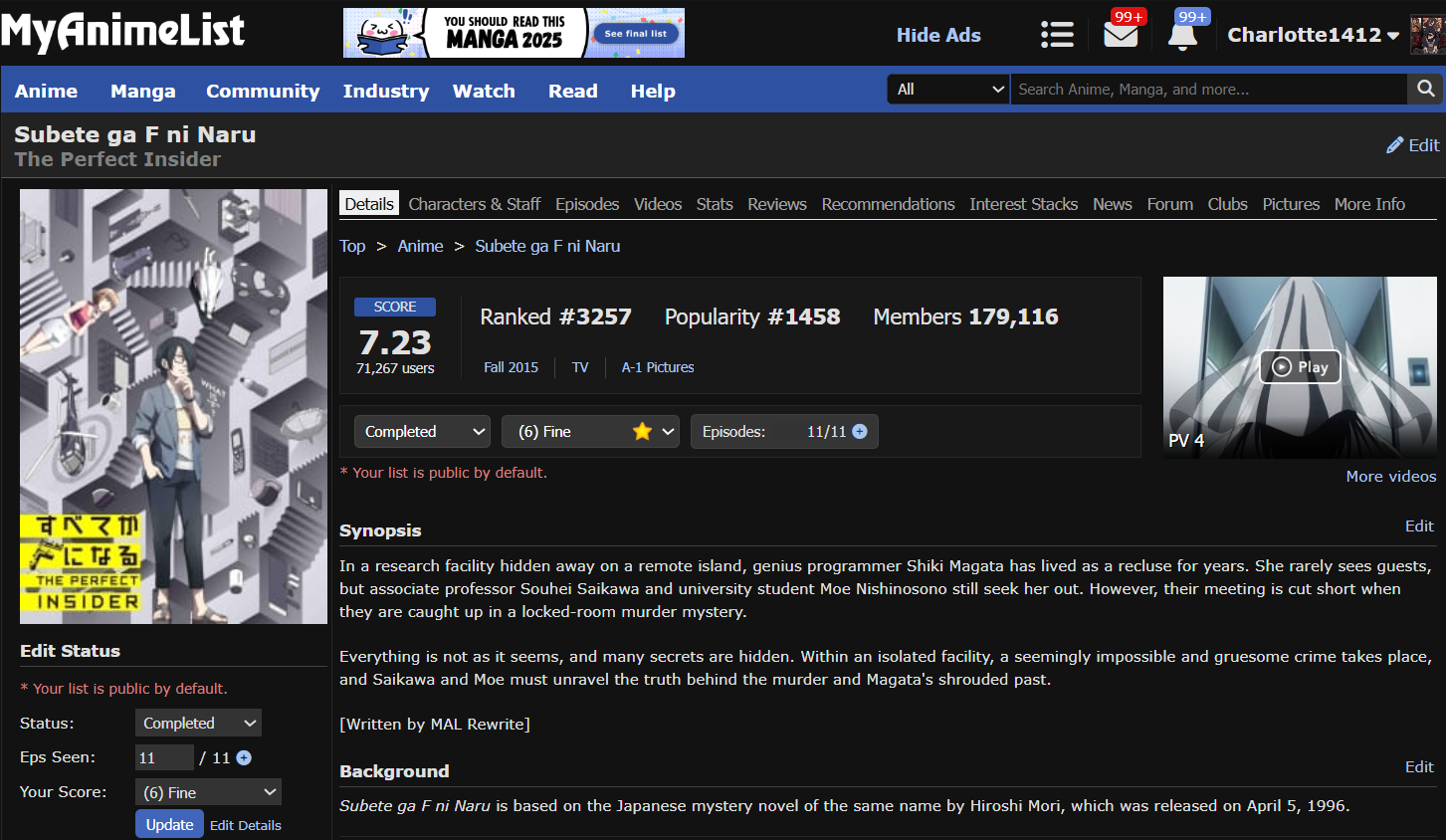Play the PV 4 video
The image size is (1446, 840).
coord(1300,367)
